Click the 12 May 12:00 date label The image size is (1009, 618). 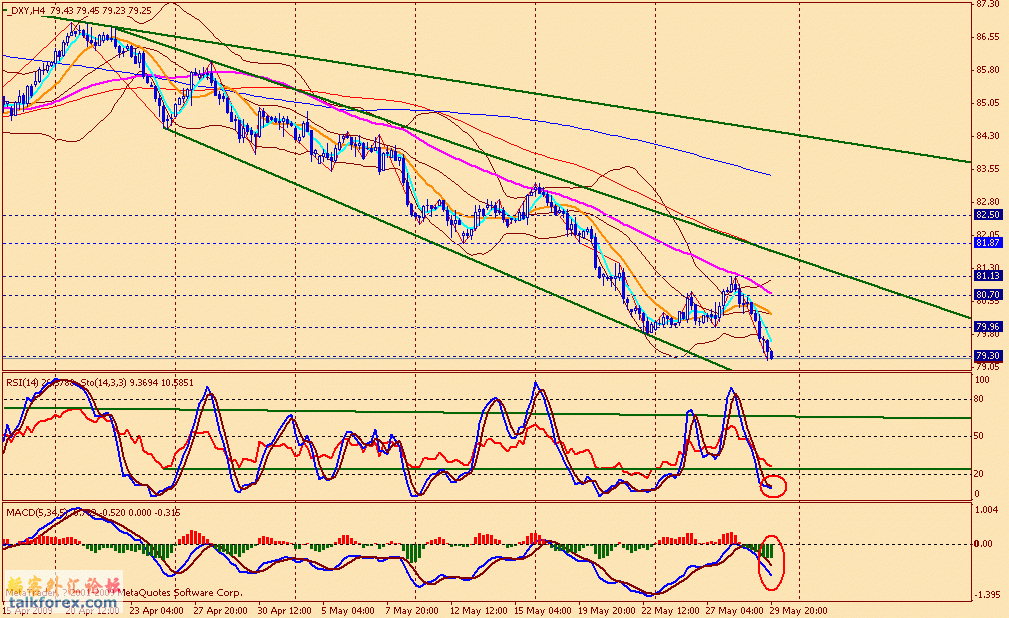(478, 610)
